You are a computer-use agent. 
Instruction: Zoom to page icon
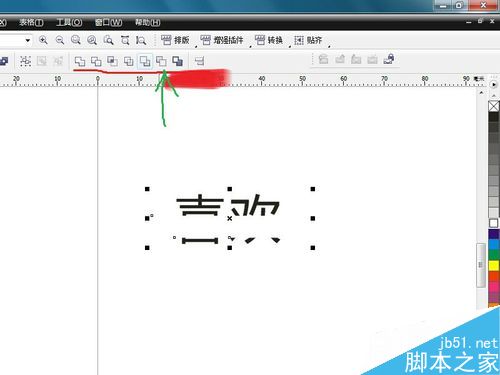(108, 40)
